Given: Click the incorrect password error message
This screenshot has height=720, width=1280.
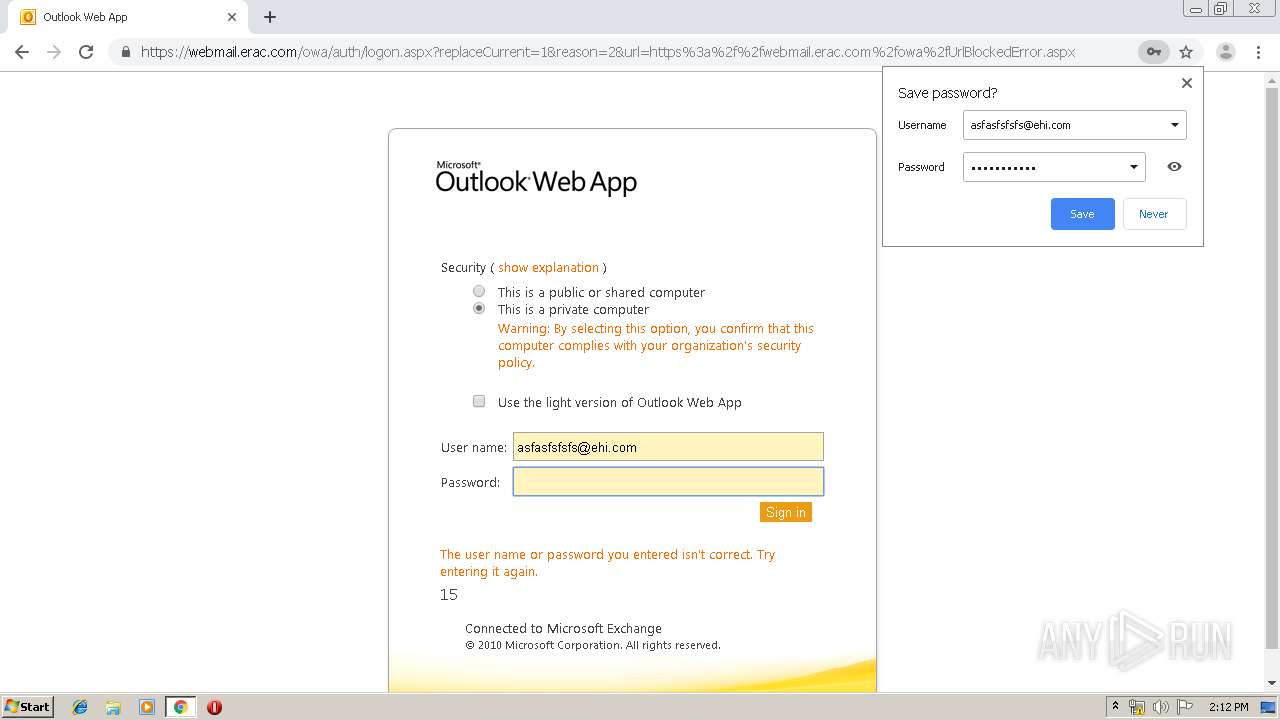Looking at the screenshot, I should click(x=607, y=563).
